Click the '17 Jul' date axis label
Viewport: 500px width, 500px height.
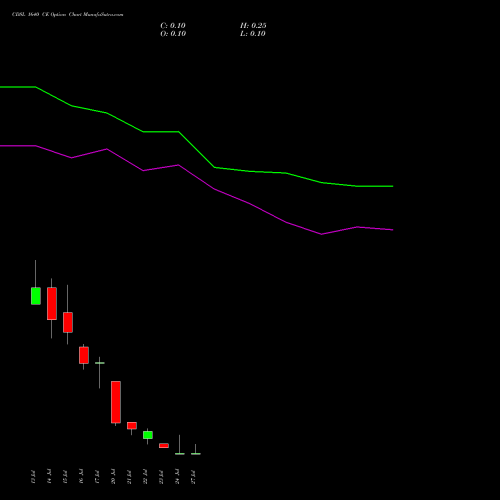97,477
